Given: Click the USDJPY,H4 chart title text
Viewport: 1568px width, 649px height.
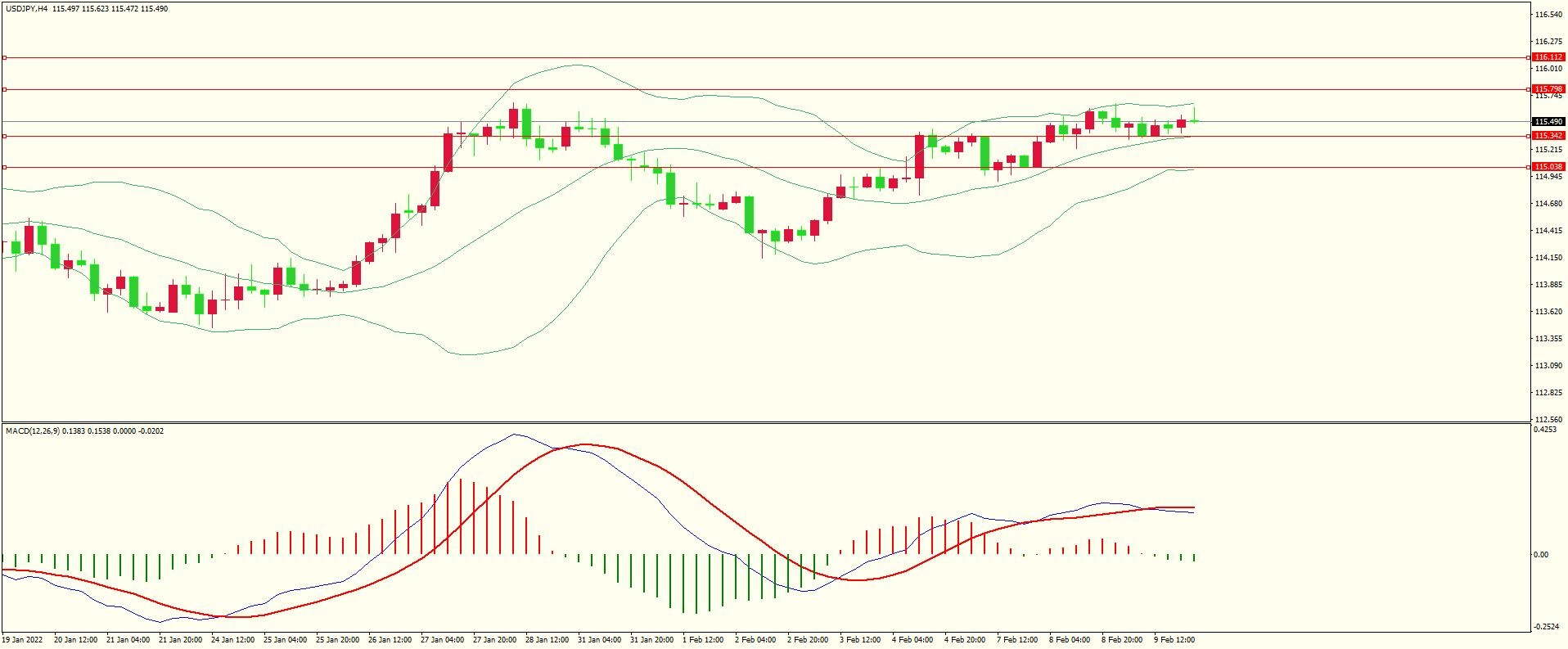Looking at the screenshot, I should [x=26, y=9].
